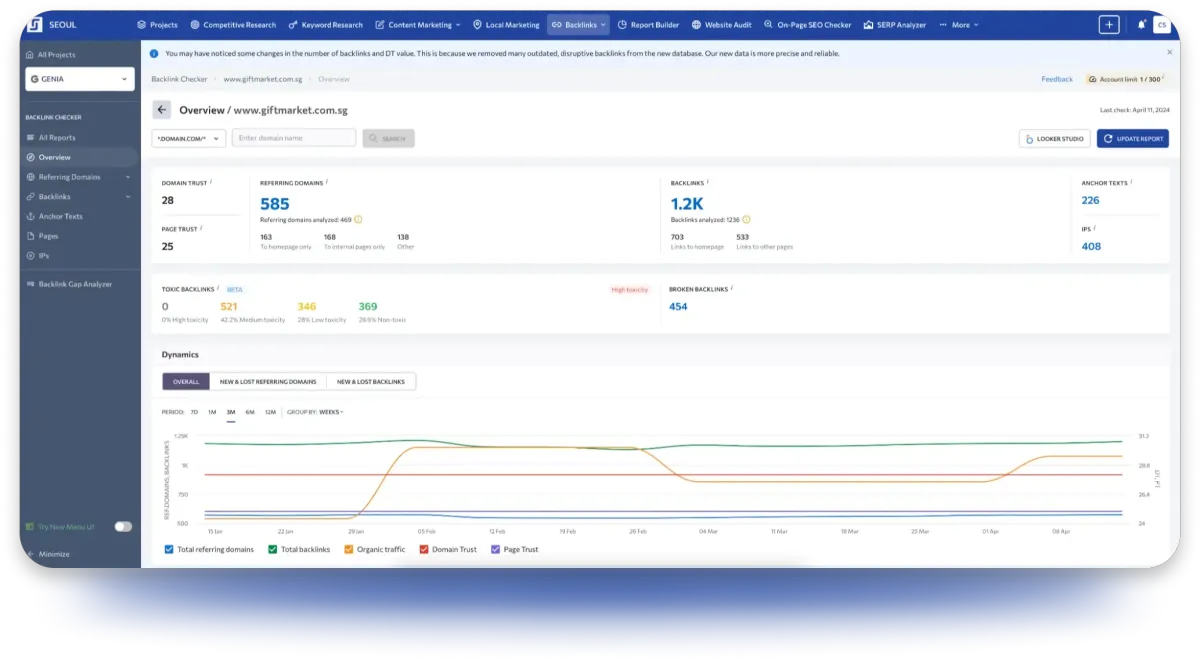Open the 585 referring domains link

click(275, 203)
